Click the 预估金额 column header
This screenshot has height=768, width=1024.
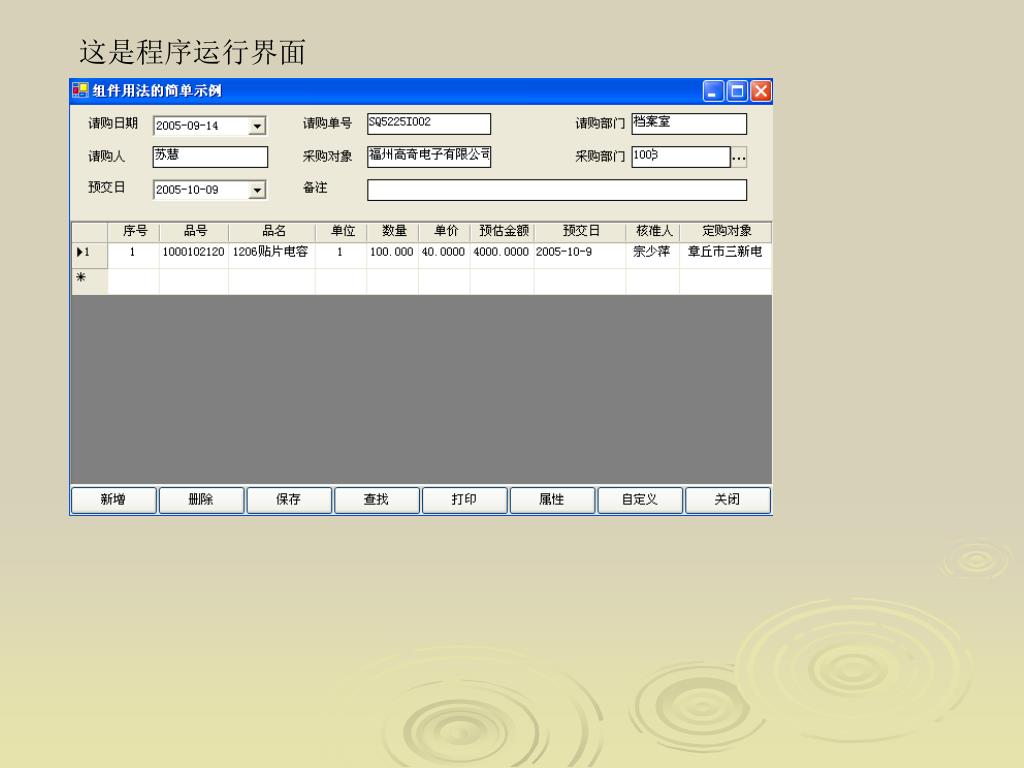tap(502, 231)
